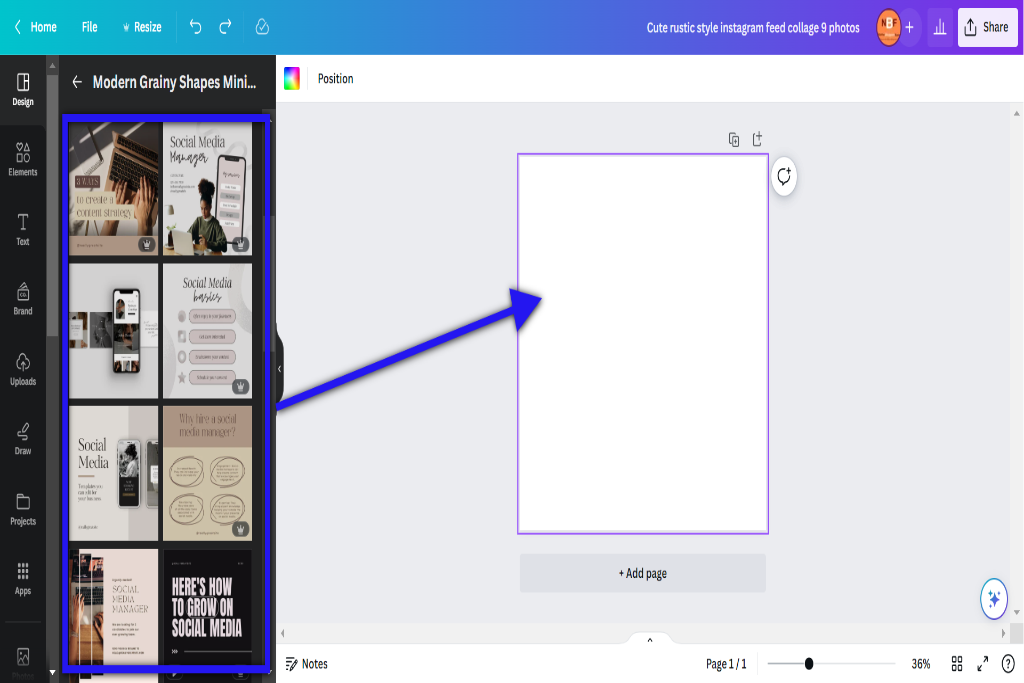Click the duplicate page icon

[734, 139]
